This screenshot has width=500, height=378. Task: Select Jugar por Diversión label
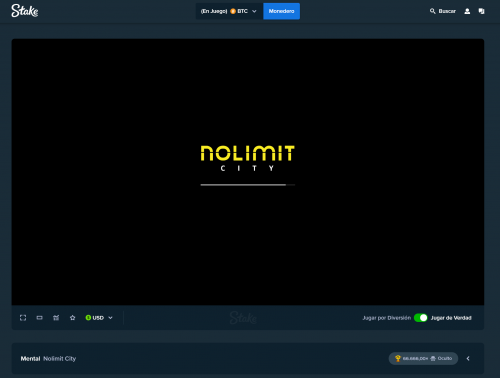coord(387,318)
